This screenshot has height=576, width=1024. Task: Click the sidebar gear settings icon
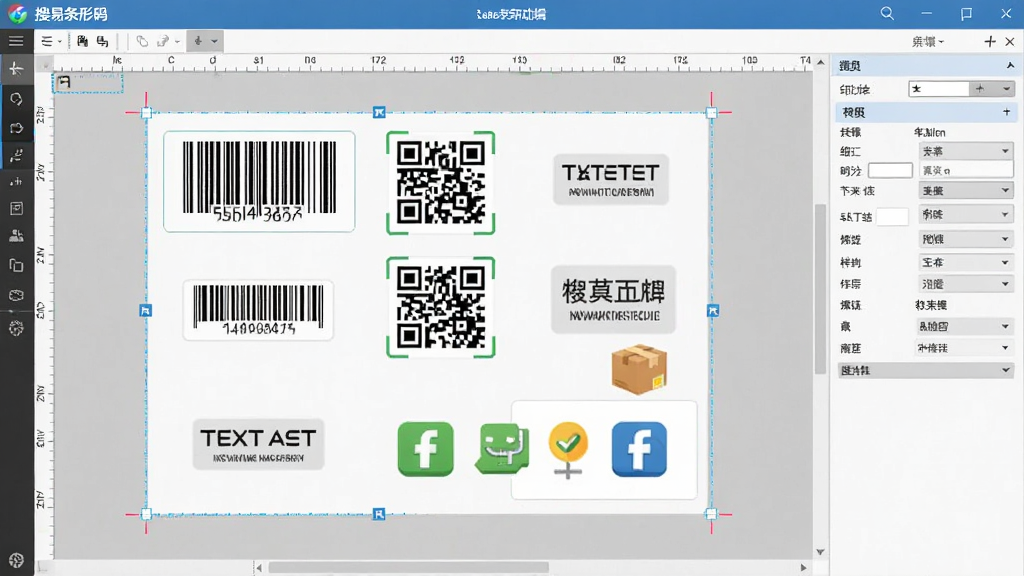click(16, 328)
